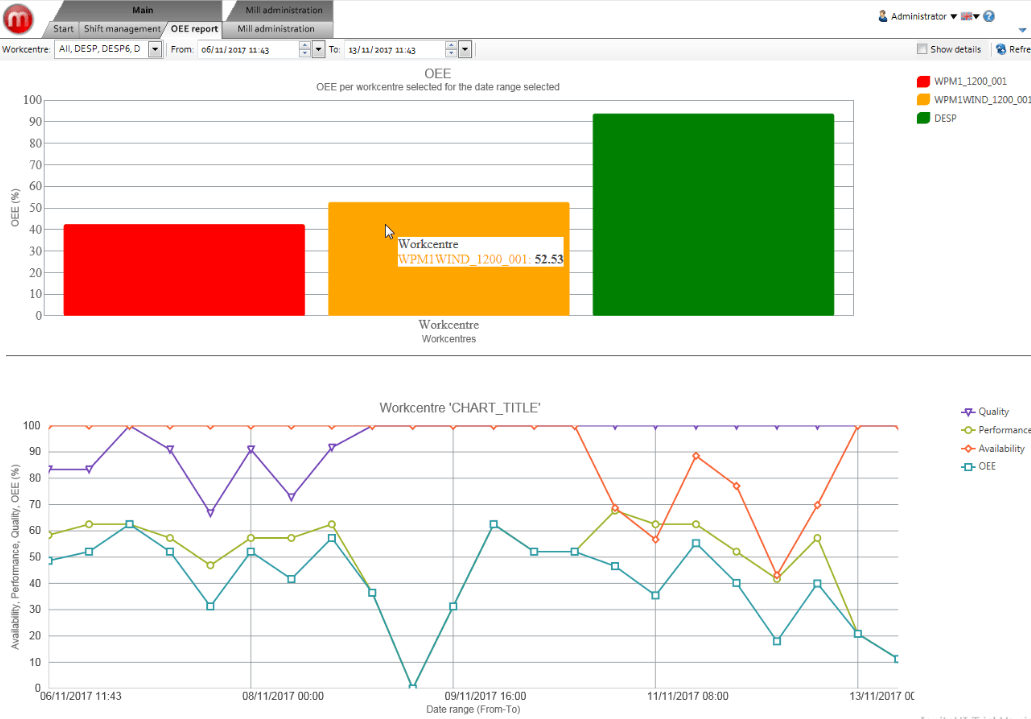Click the red M application logo

pos(19,18)
